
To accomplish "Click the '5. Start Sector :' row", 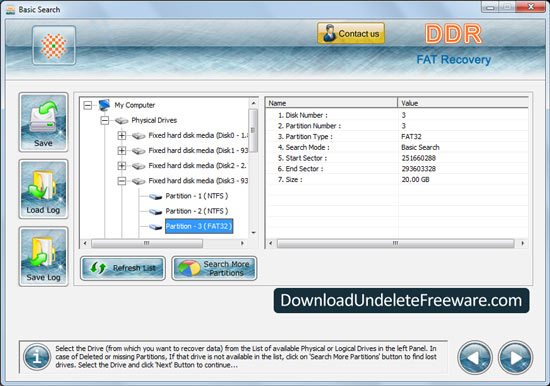I will 397,158.
